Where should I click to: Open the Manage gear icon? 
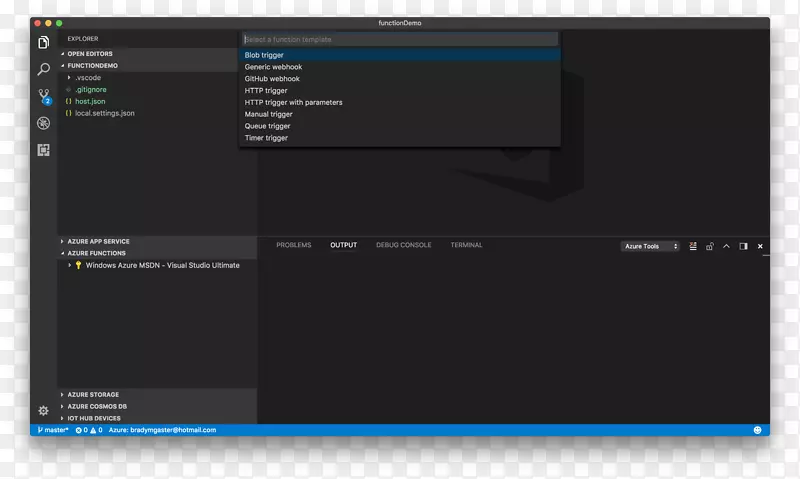(43, 411)
